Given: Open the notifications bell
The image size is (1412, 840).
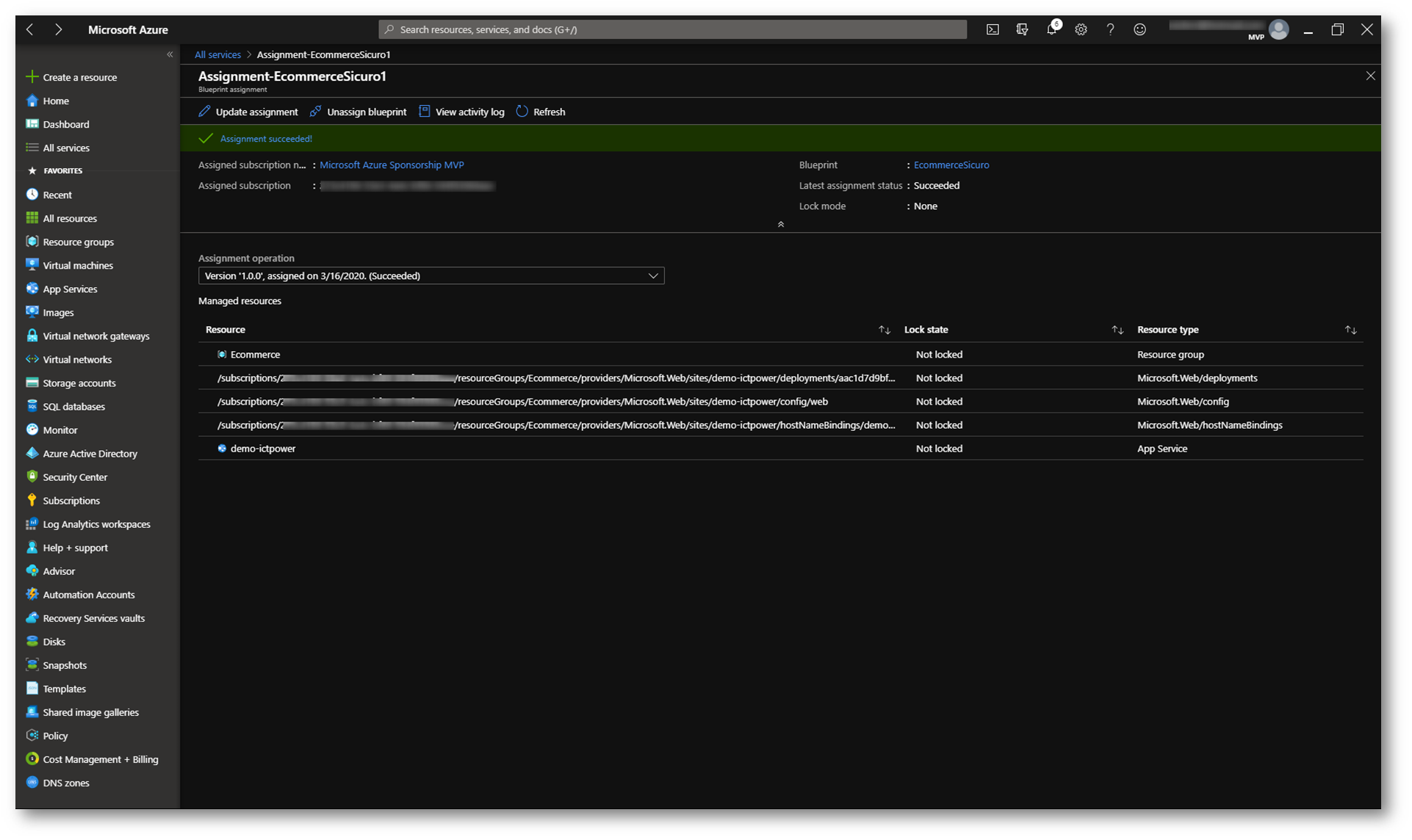Looking at the screenshot, I should point(1052,29).
